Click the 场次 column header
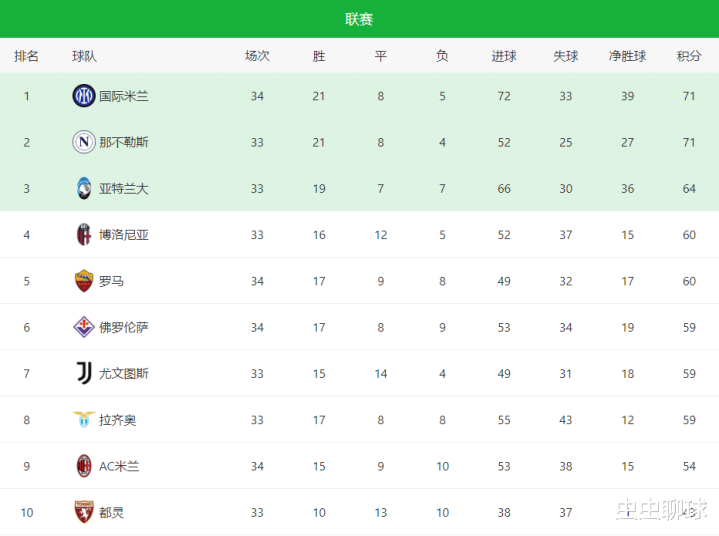Viewport: 719px width, 536px height. point(257,56)
